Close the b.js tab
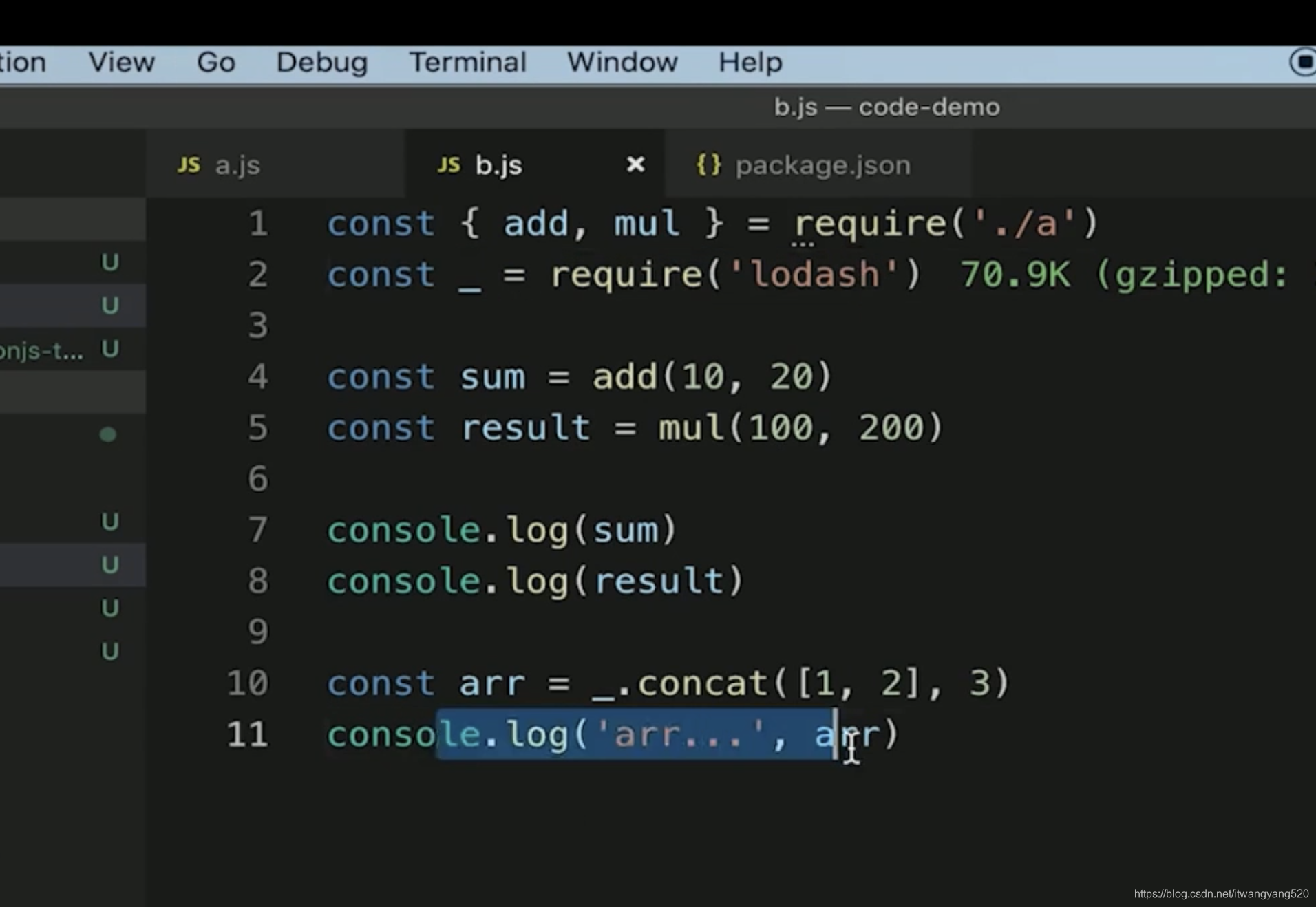Screen dimensions: 1316x907 point(635,164)
